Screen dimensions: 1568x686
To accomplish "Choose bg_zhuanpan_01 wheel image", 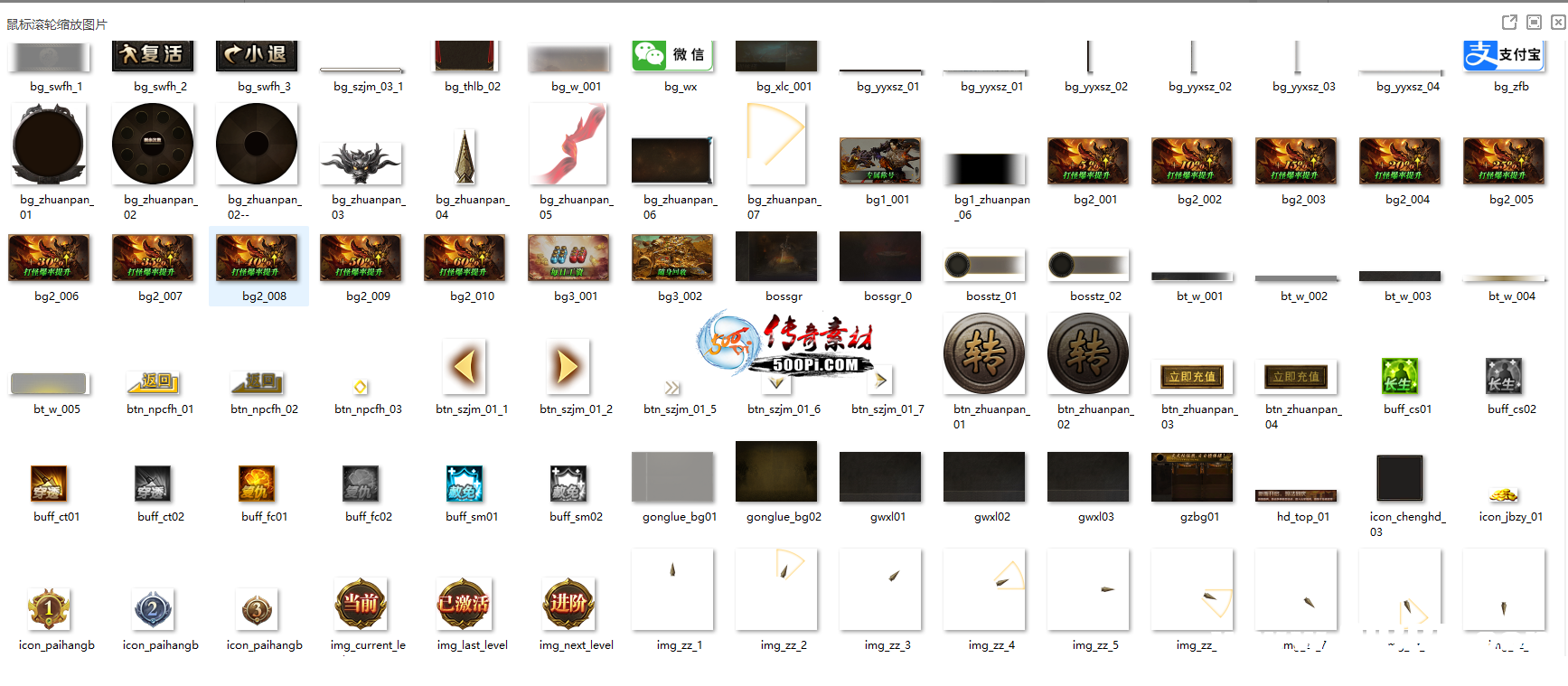I will click(x=49, y=144).
